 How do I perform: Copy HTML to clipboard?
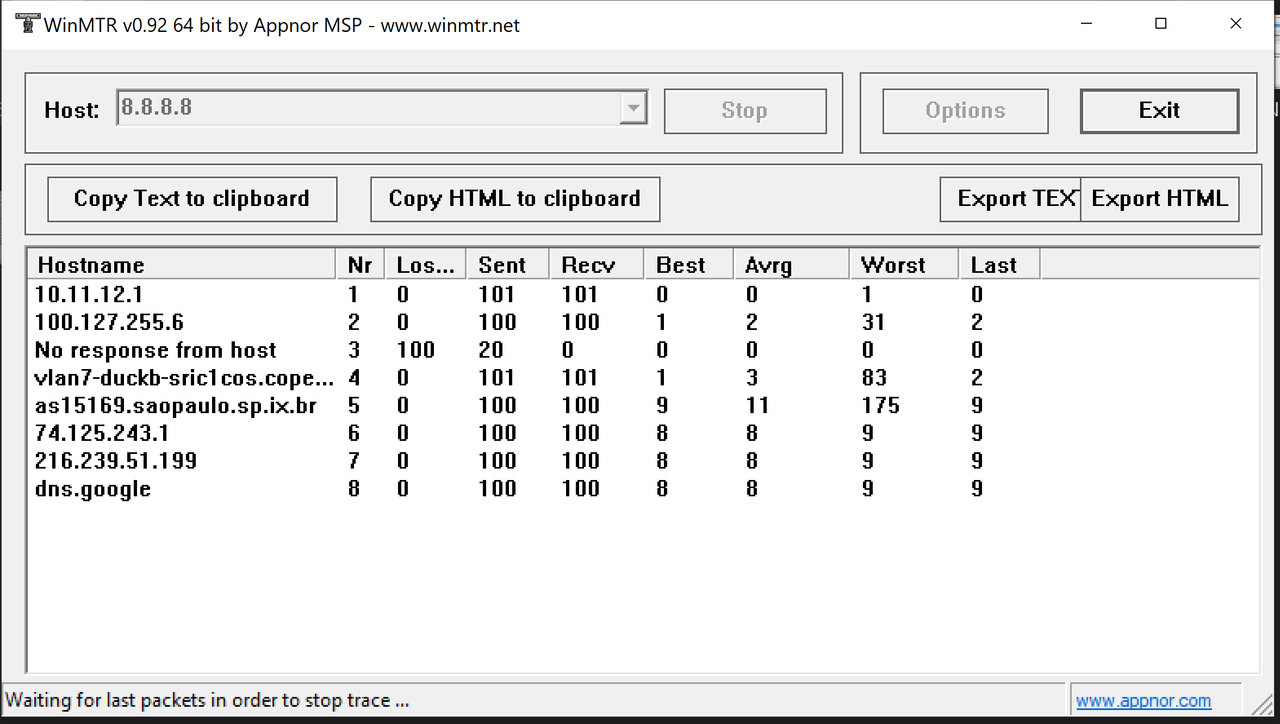tap(515, 199)
